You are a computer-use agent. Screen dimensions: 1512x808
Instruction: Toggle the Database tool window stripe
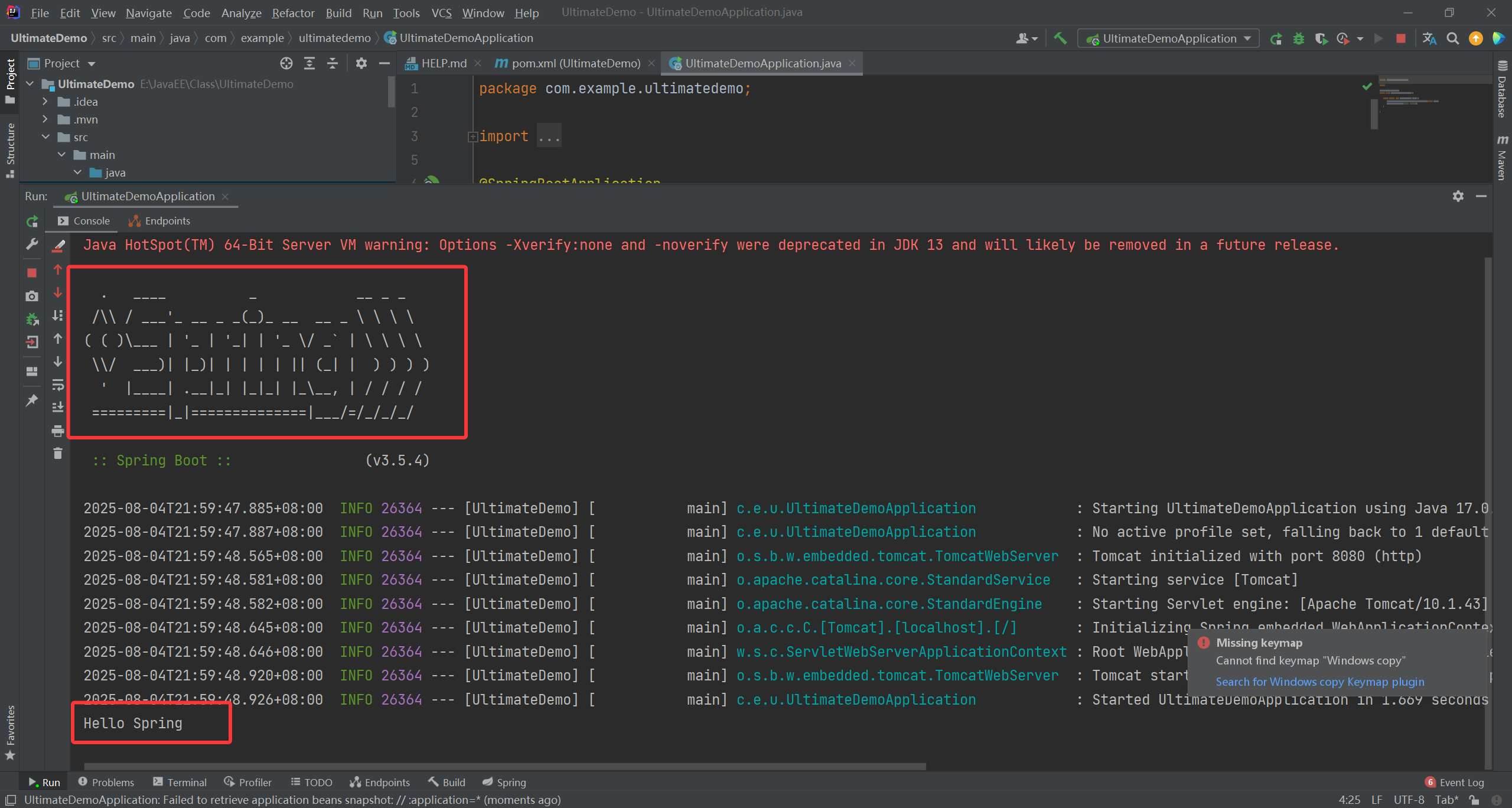[x=1502, y=89]
